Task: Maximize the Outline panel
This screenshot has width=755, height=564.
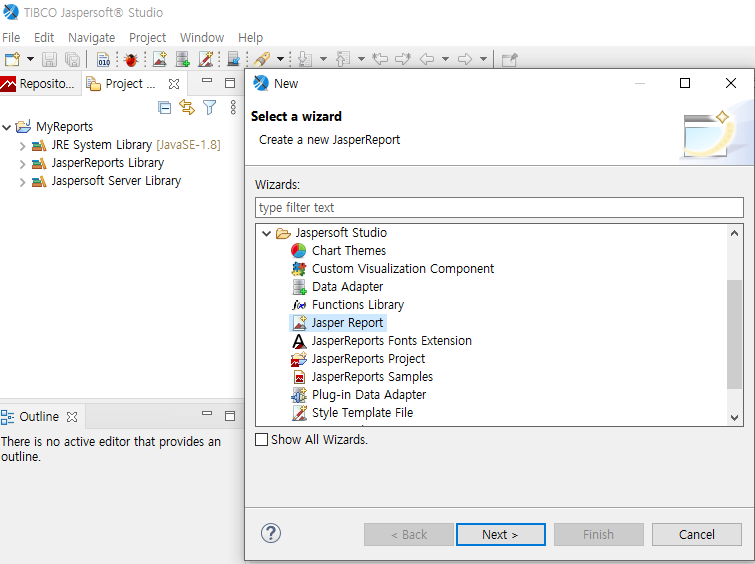Action: point(230,416)
